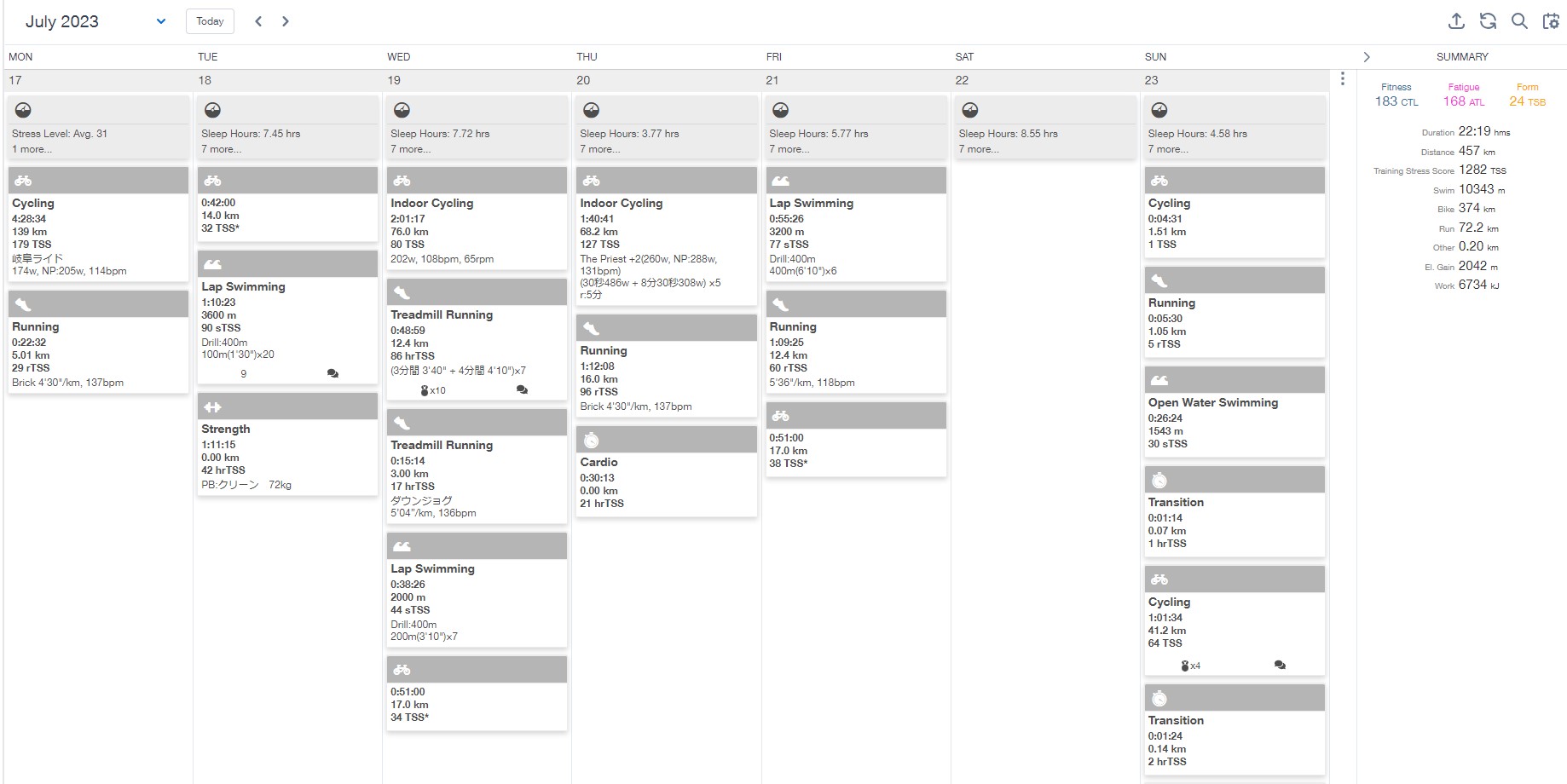The image size is (1567, 784).
Task: Click Thursday day number 20
Action: point(583,80)
